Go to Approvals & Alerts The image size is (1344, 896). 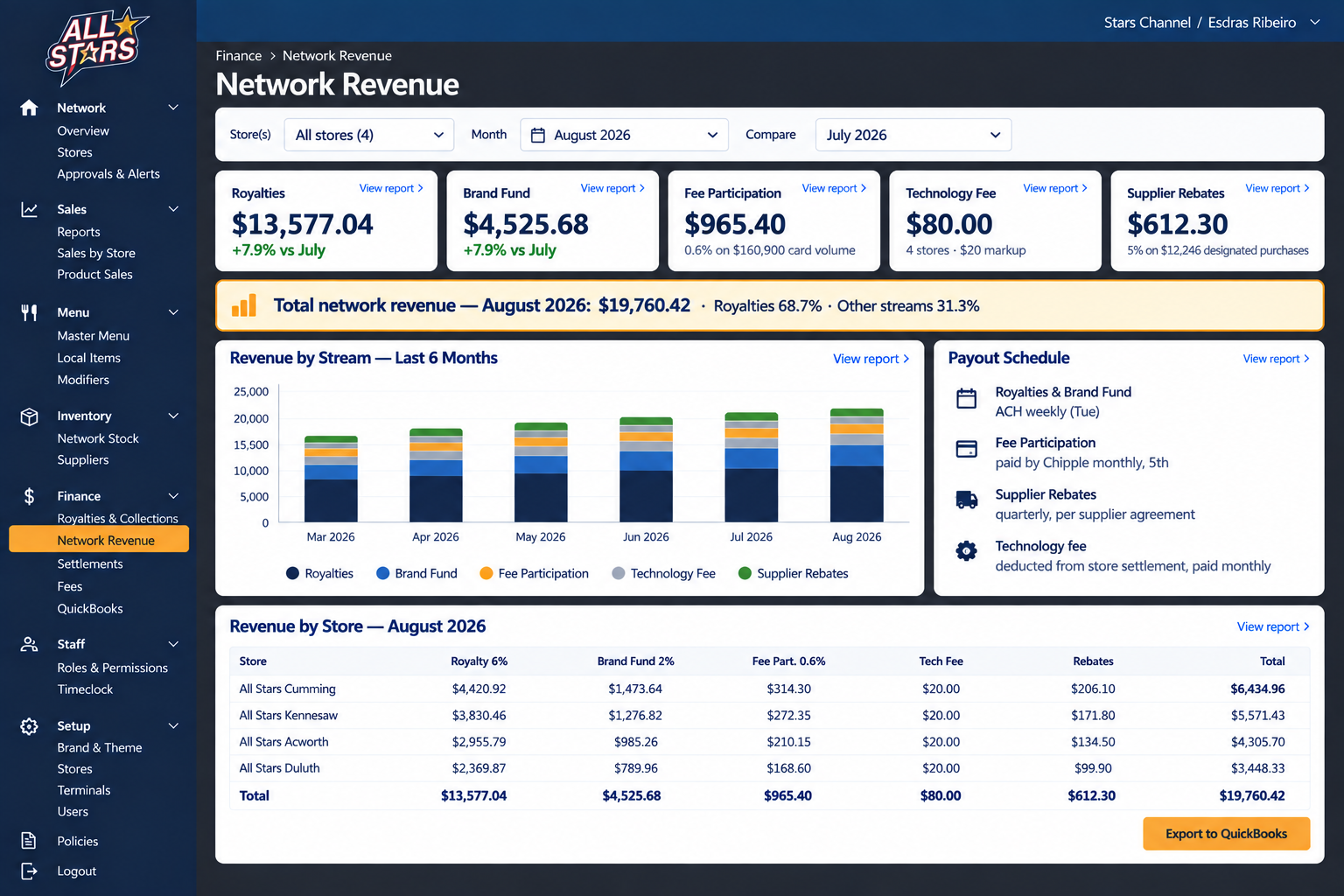(108, 174)
